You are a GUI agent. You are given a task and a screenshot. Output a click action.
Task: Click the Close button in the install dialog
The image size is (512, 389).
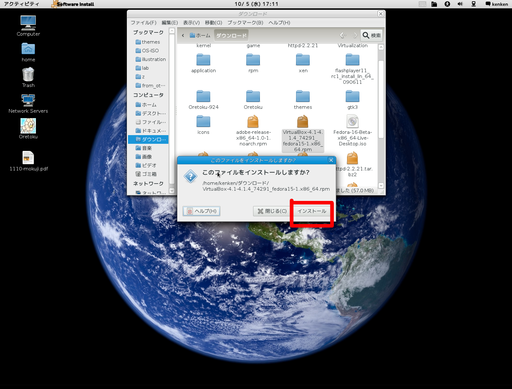coord(272,211)
